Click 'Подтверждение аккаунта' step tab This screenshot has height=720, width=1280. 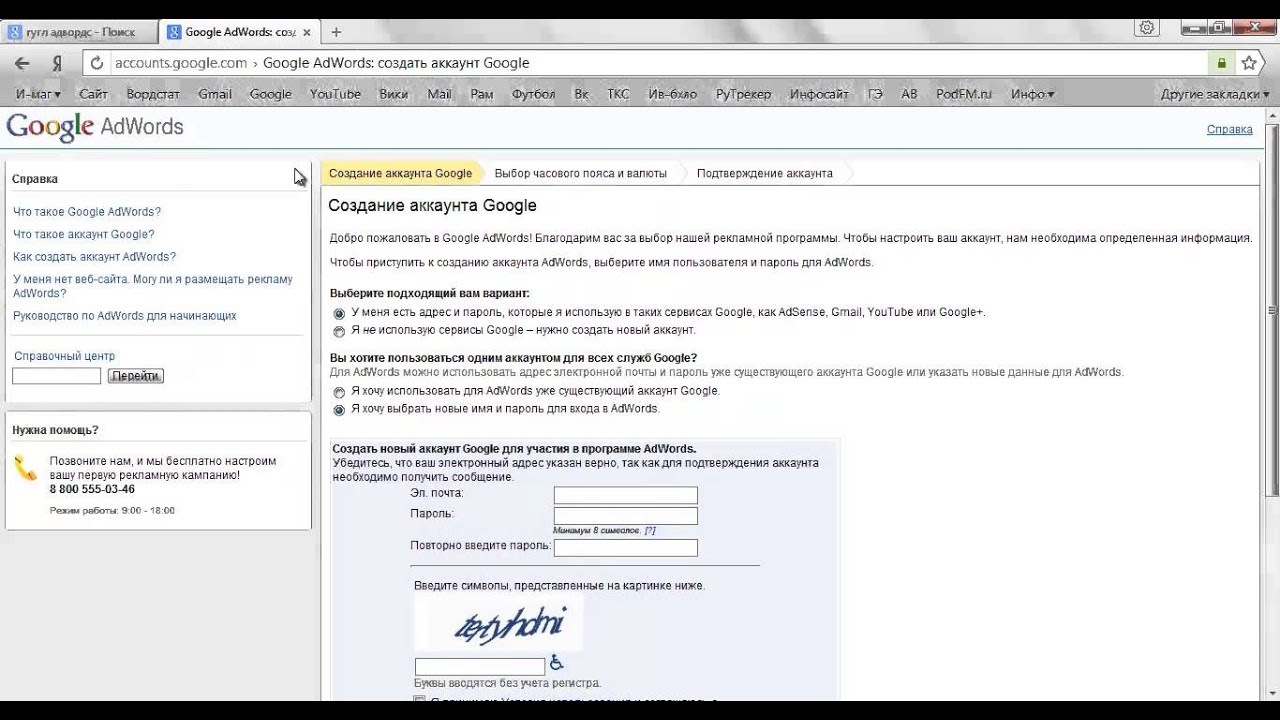(765, 173)
